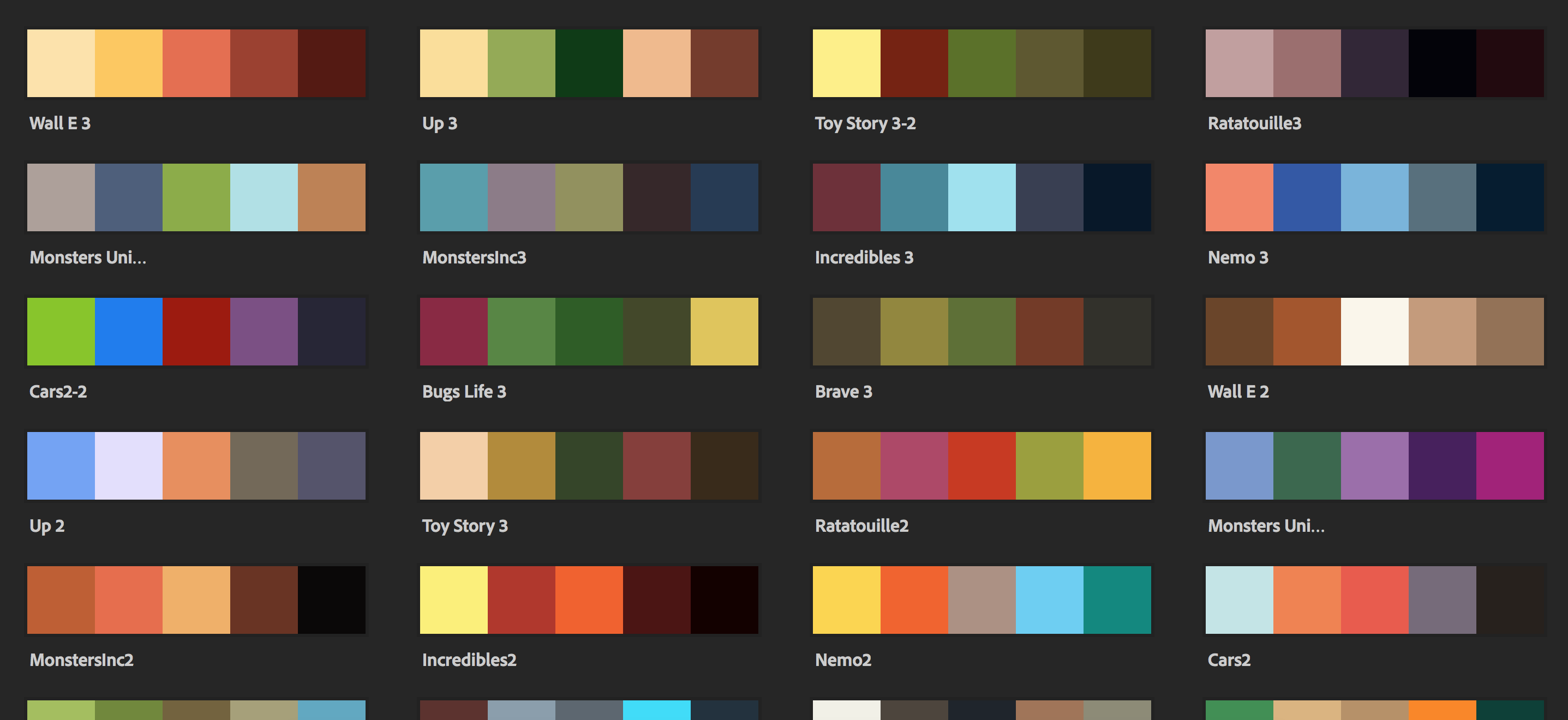Select the Wall E 2 label

(x=1238, y=391)
